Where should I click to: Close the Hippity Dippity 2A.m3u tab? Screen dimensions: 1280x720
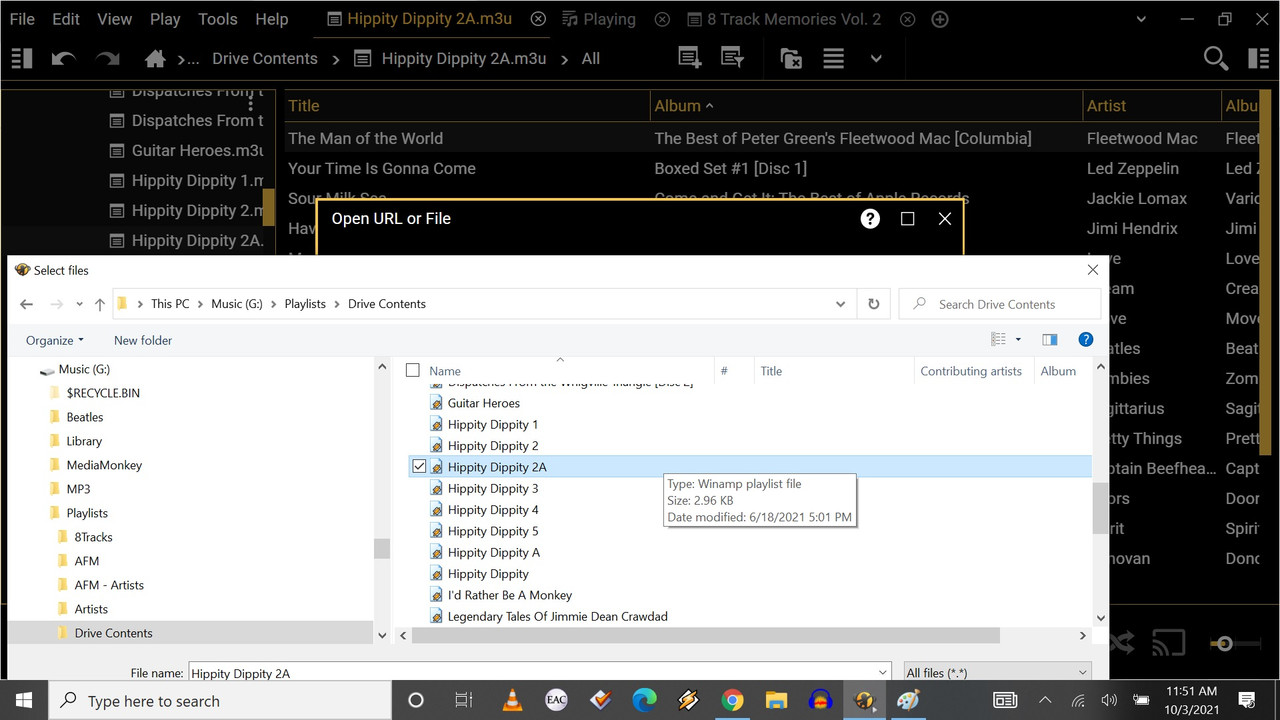click(538, 19)
